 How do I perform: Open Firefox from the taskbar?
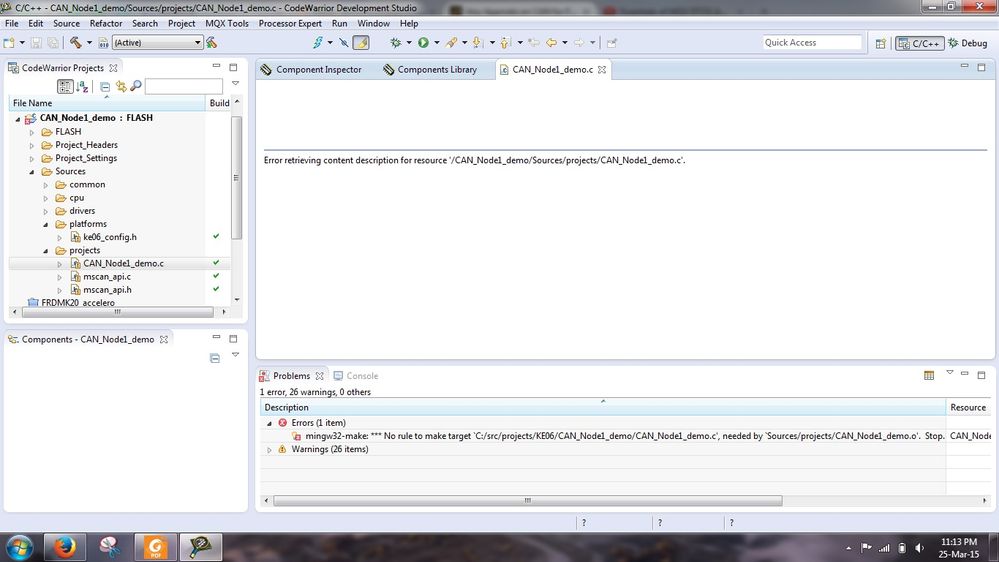pyautogui.click(x=64, y=547)
